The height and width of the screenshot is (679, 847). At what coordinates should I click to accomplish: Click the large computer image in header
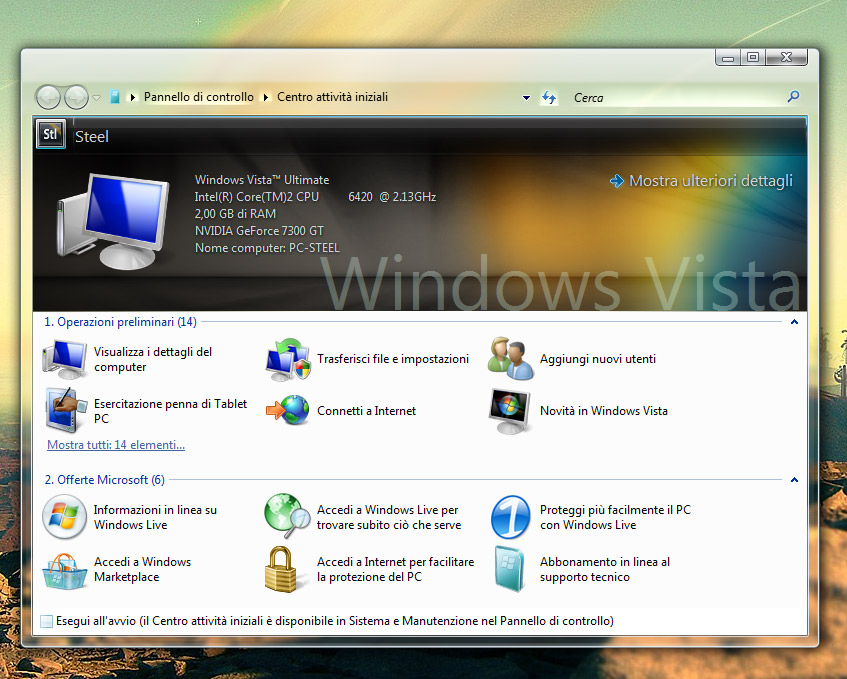[x=112, y=221]
